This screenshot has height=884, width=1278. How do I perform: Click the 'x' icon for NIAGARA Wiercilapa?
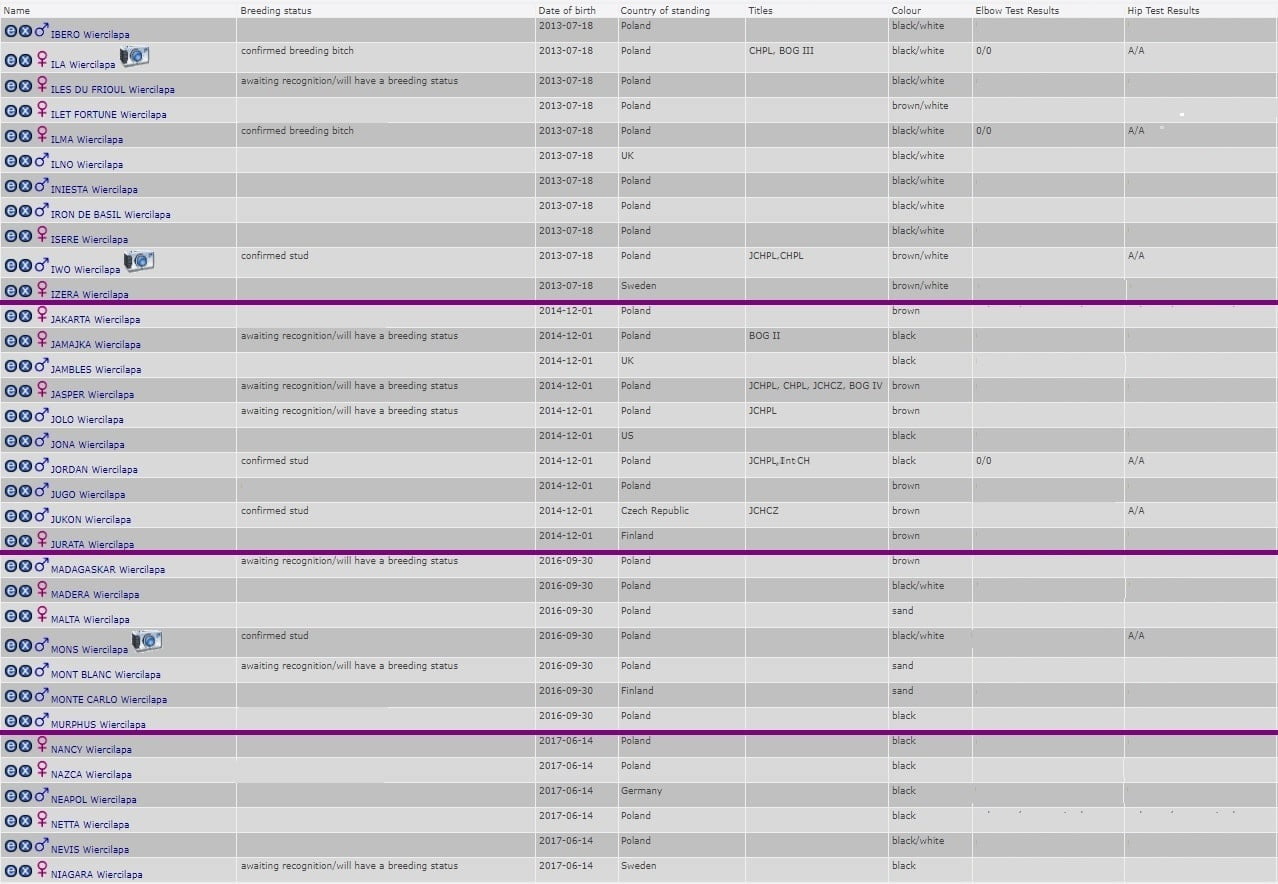coord(26,869)
